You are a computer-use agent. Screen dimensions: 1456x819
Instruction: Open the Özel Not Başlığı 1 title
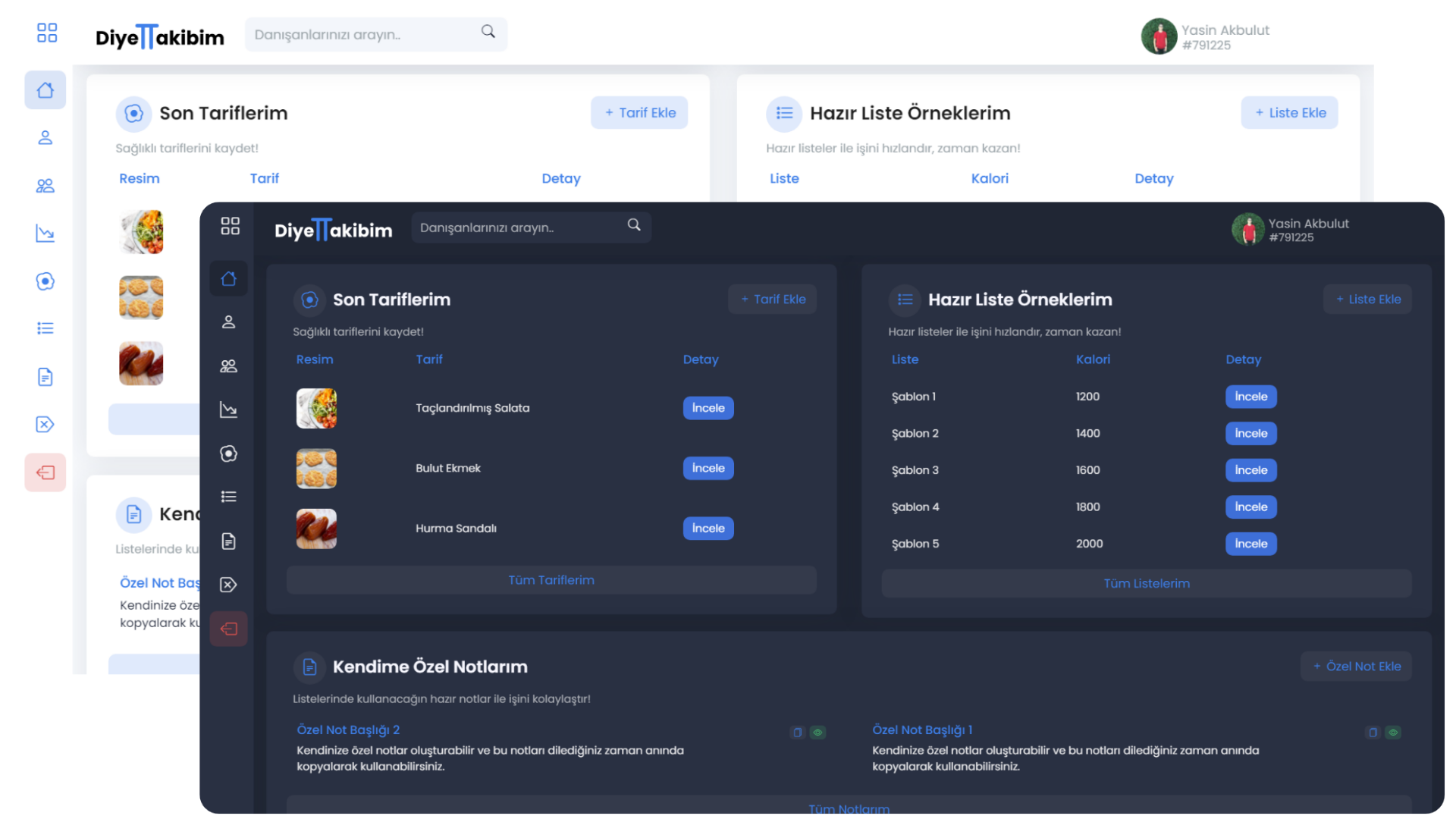[922, 730]
